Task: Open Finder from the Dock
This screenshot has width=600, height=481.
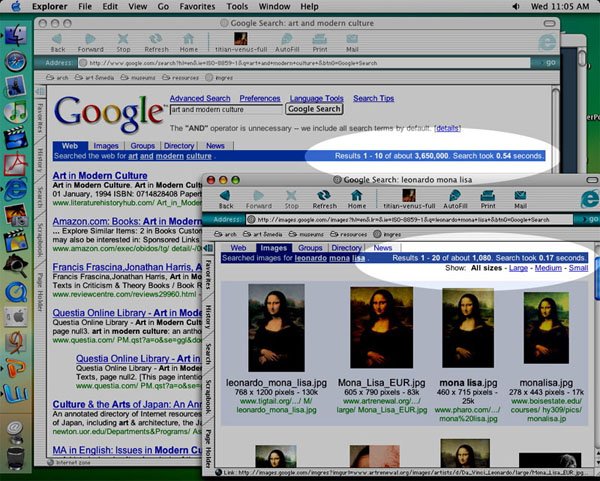Action: (x=15, y=36)
